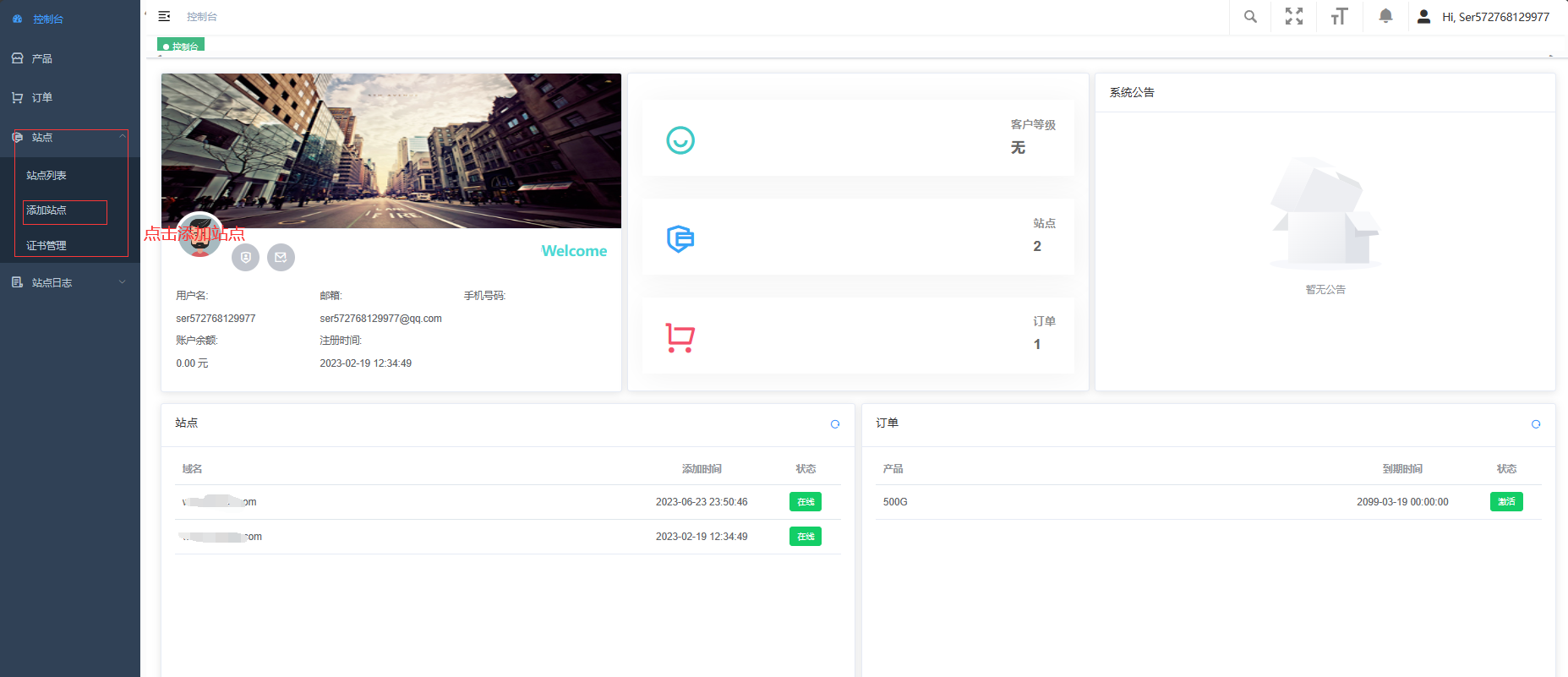Click the 激活 status badge for 500G
Viewport: 1568px width, 677px height.
pyautogui.click(x=1505, y=502)
